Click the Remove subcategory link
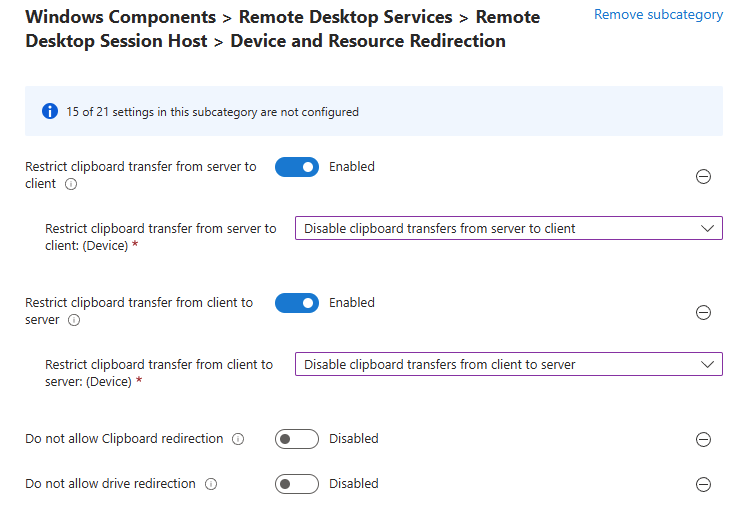729x506 pixels. click(658, 15)
